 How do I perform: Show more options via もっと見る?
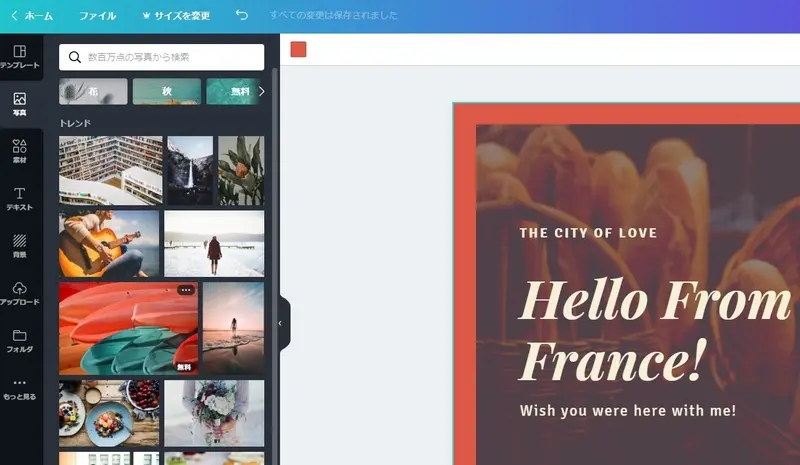pos(20,388)
